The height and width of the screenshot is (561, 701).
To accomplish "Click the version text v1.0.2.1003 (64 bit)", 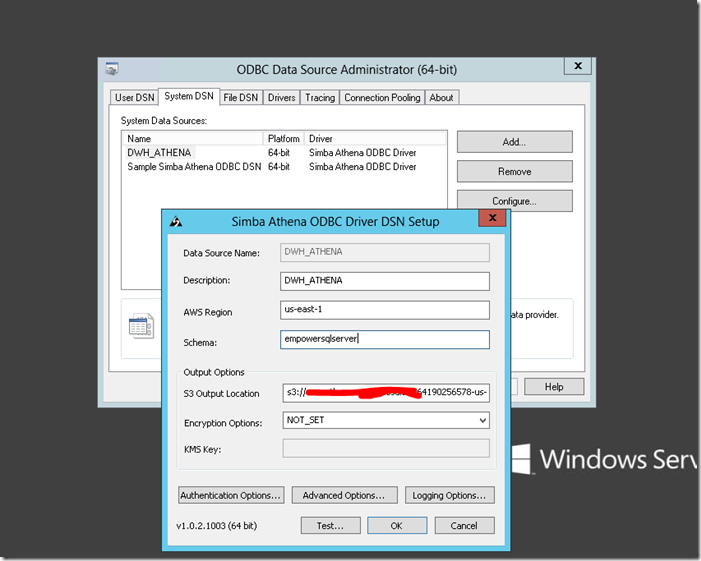I will pyautogui.click(x=216, y=526).
